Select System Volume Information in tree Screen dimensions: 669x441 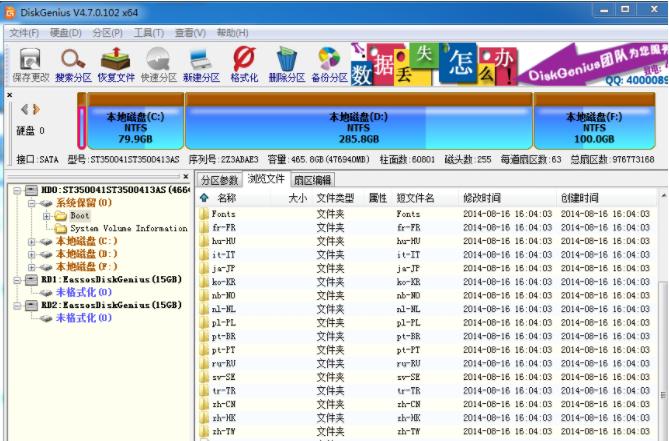pyautogui.click(x=128, y=229)
